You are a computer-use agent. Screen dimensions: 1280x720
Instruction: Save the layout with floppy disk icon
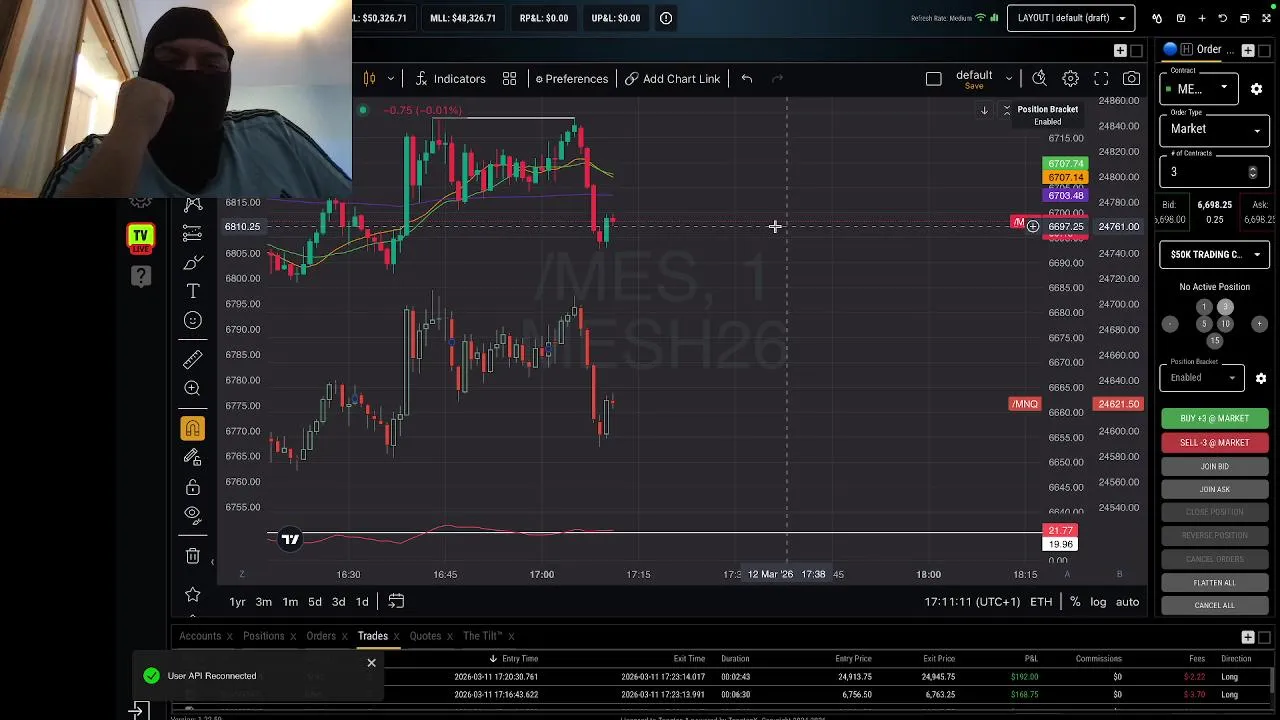[1180, 18]
